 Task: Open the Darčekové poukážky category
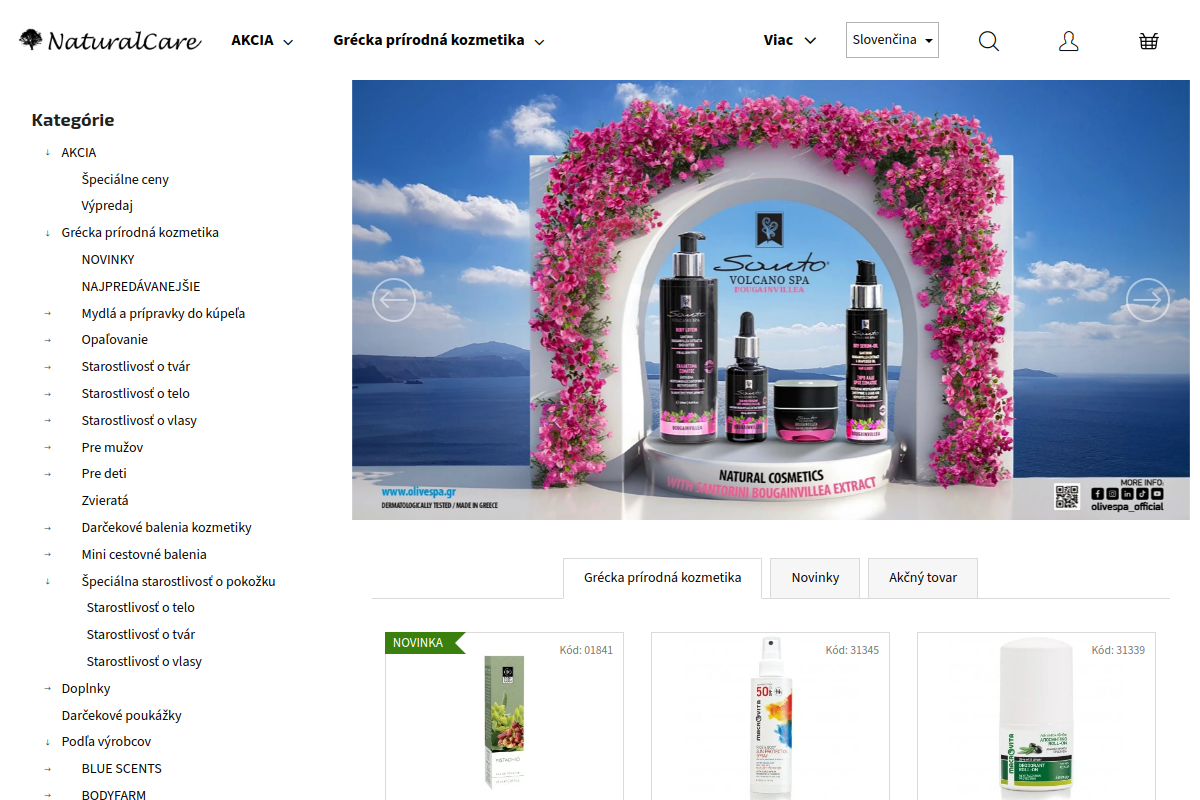[x=121, y=715]
